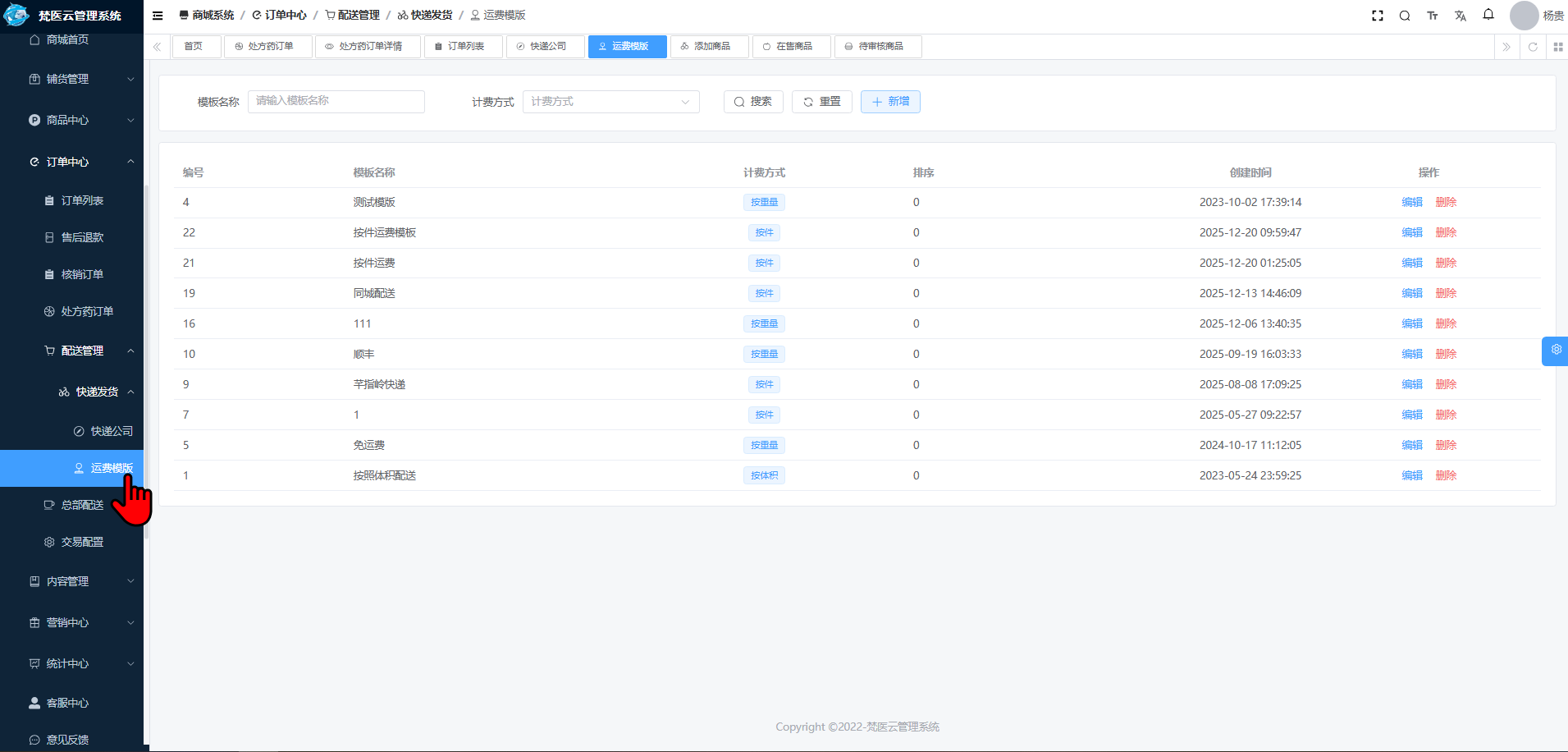Open notifications bell icon

click(x=1488, y=15)
